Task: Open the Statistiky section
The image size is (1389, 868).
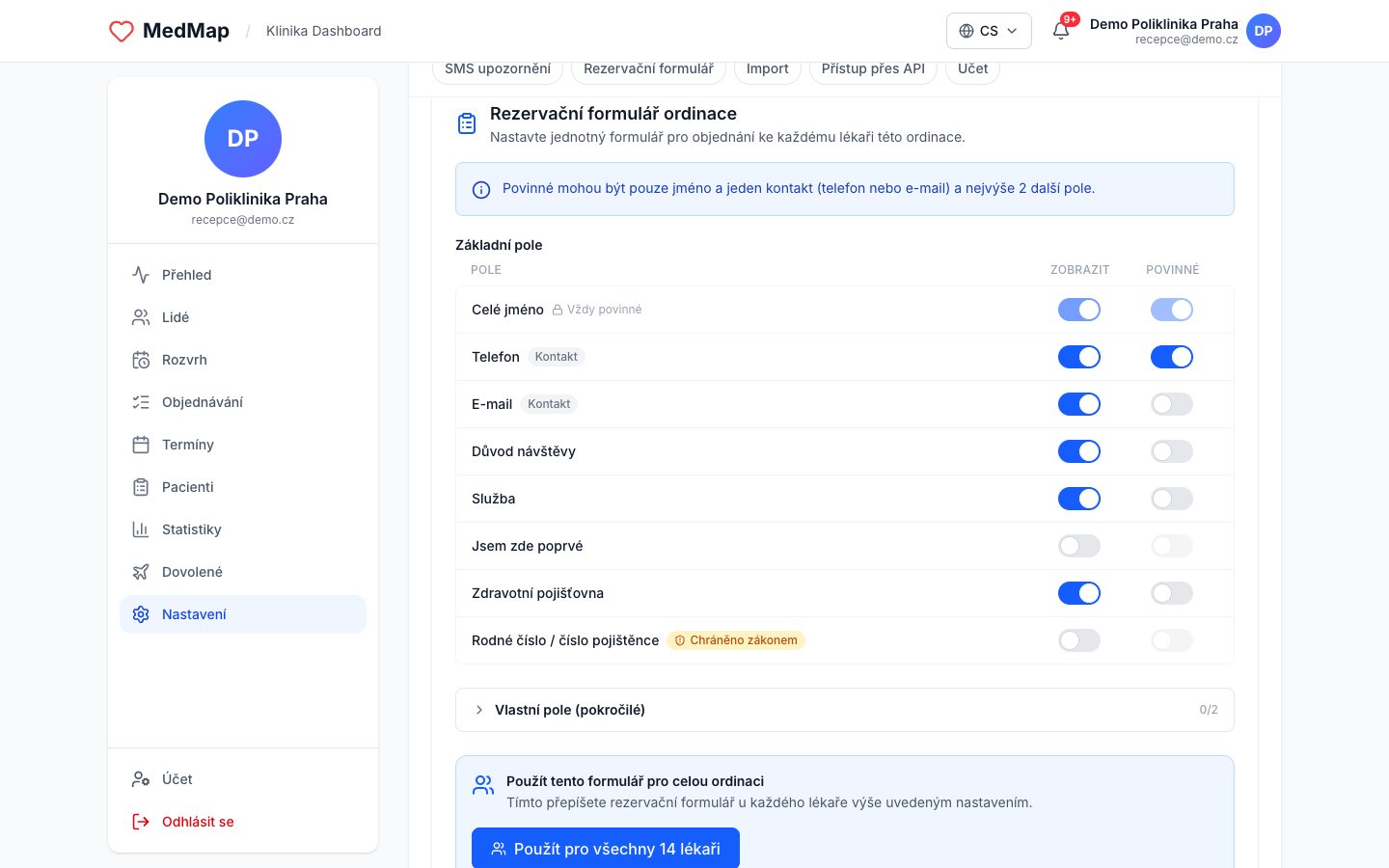Action: 243,529
